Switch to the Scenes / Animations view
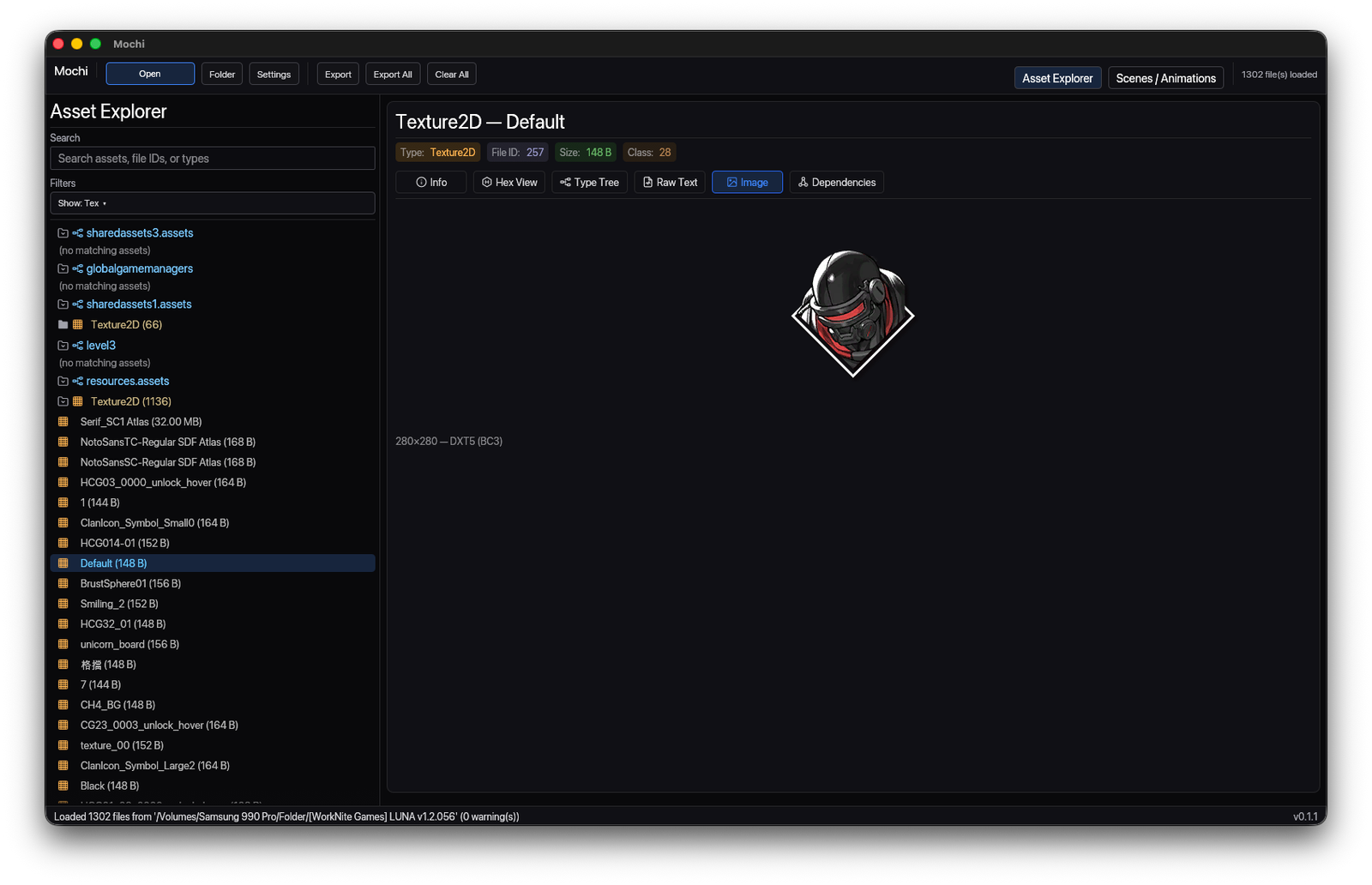 coord(1165,78)
